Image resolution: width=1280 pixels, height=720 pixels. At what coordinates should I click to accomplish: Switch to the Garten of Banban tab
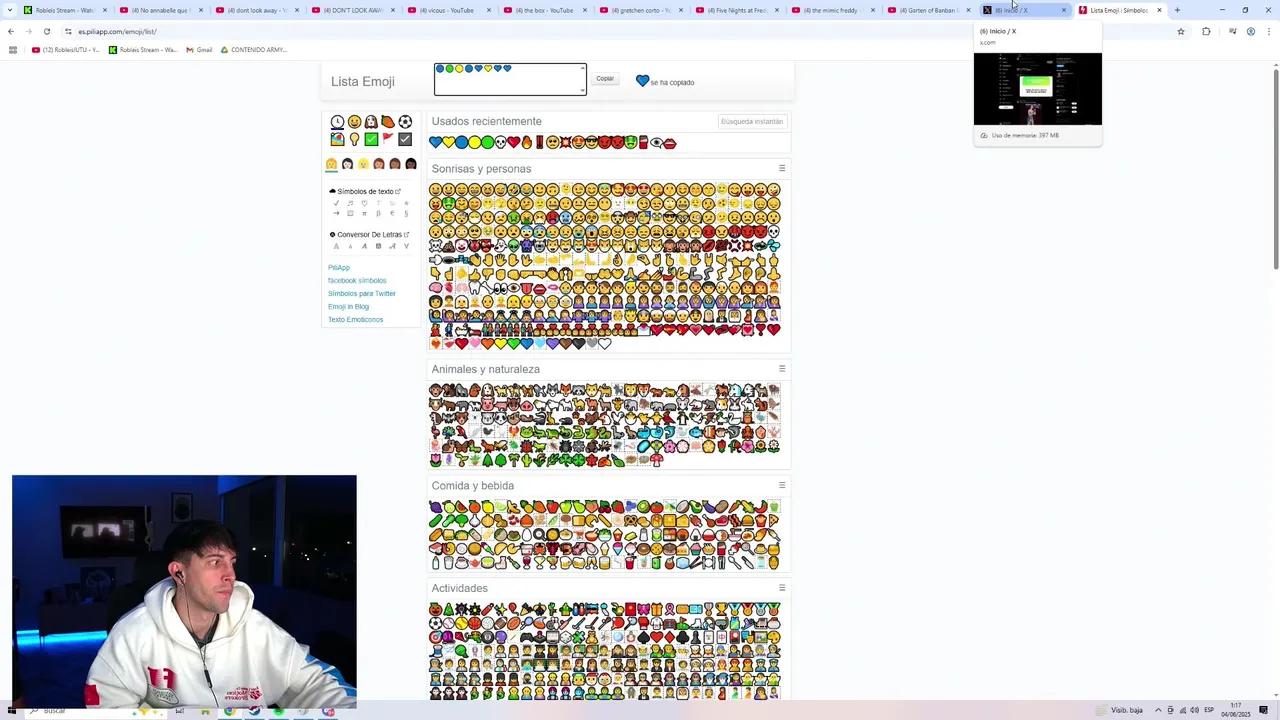coord(928,10)
